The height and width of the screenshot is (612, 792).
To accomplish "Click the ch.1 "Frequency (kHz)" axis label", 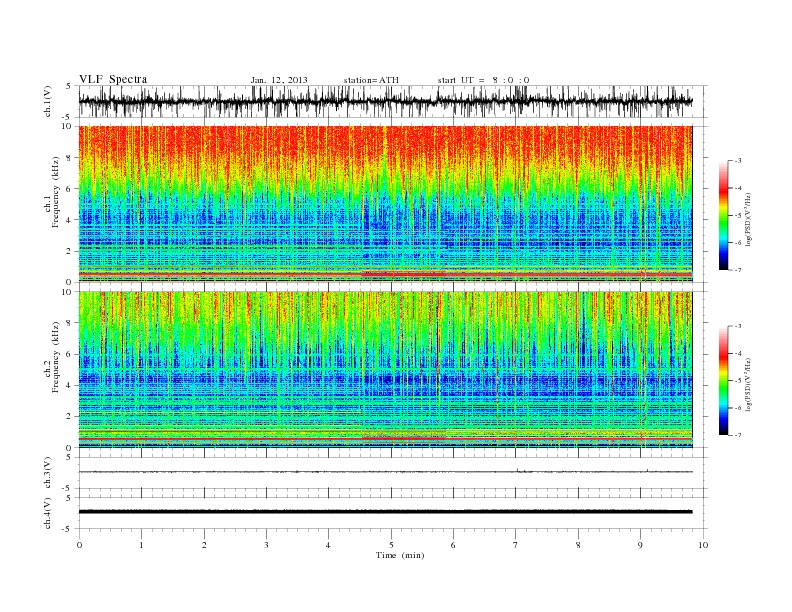I will 55,192.
